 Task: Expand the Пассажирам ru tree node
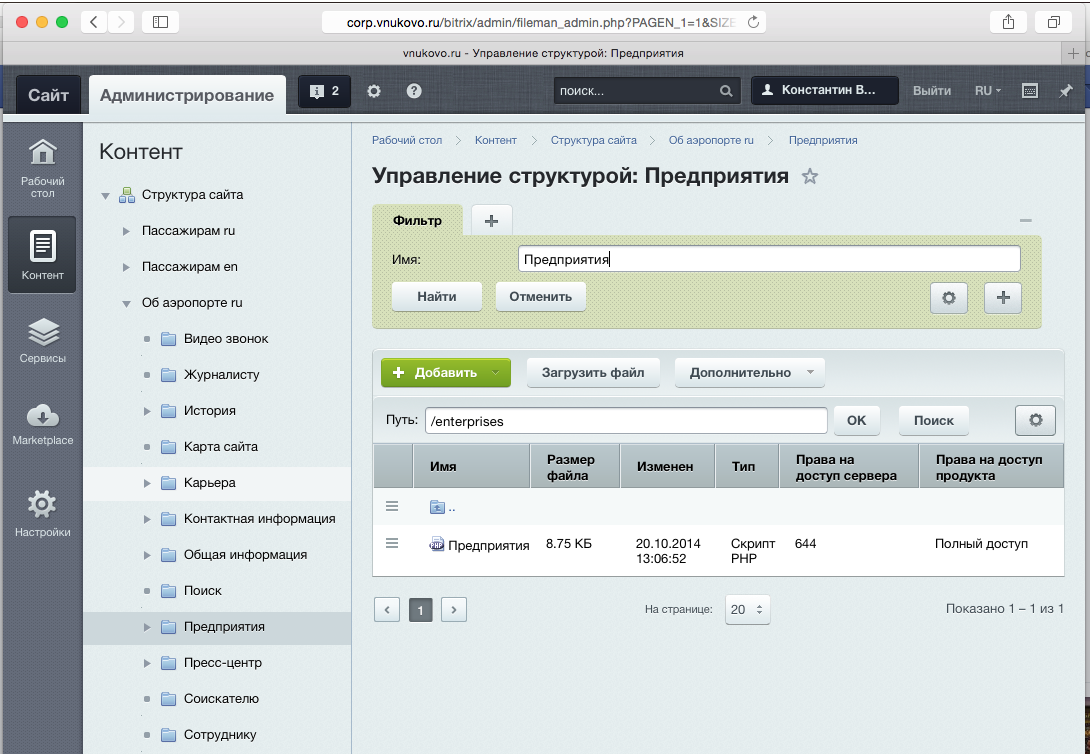coord(126,231)
